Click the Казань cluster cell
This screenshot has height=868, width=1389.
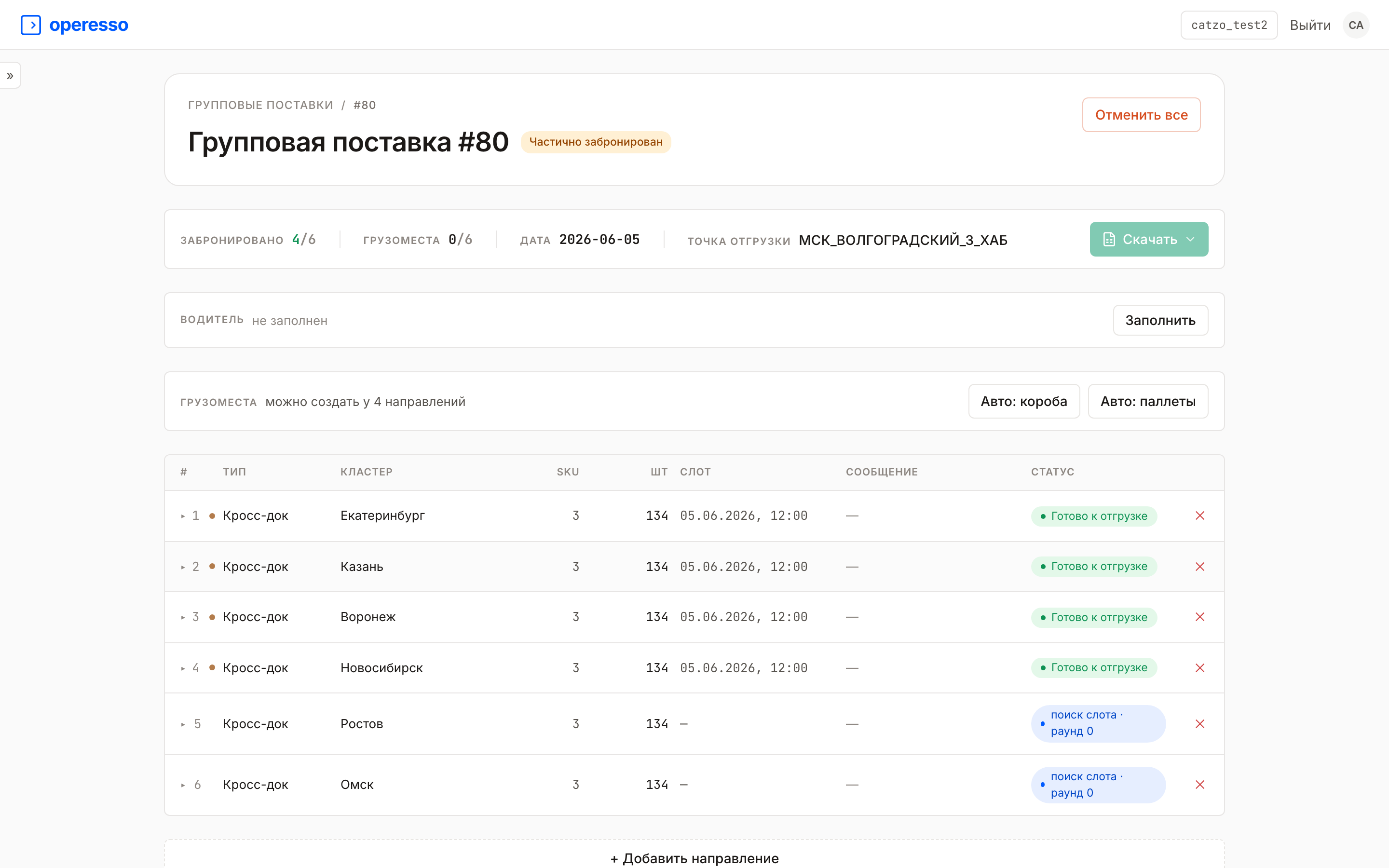pyautogui.click(x=362, y=567)
